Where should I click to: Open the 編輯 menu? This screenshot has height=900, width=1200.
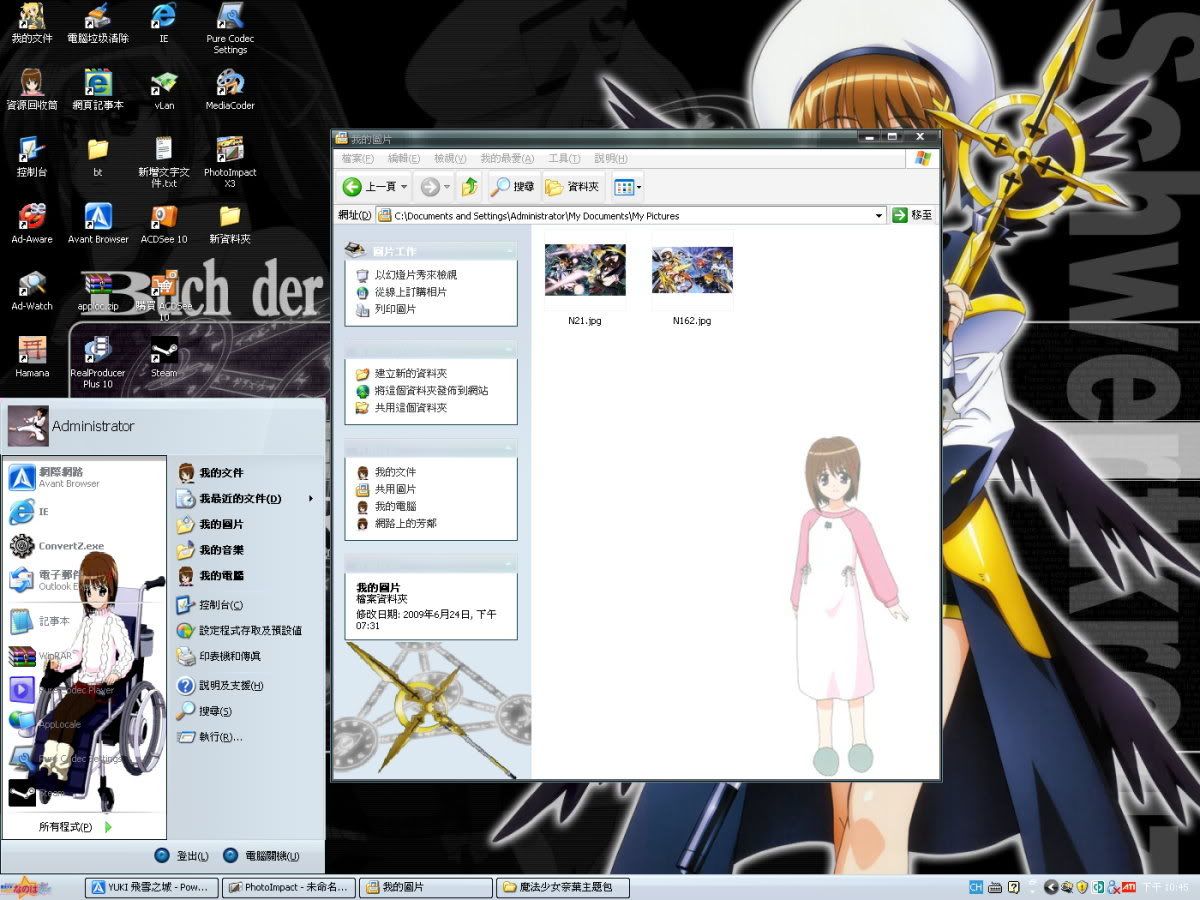click(404, 158)
